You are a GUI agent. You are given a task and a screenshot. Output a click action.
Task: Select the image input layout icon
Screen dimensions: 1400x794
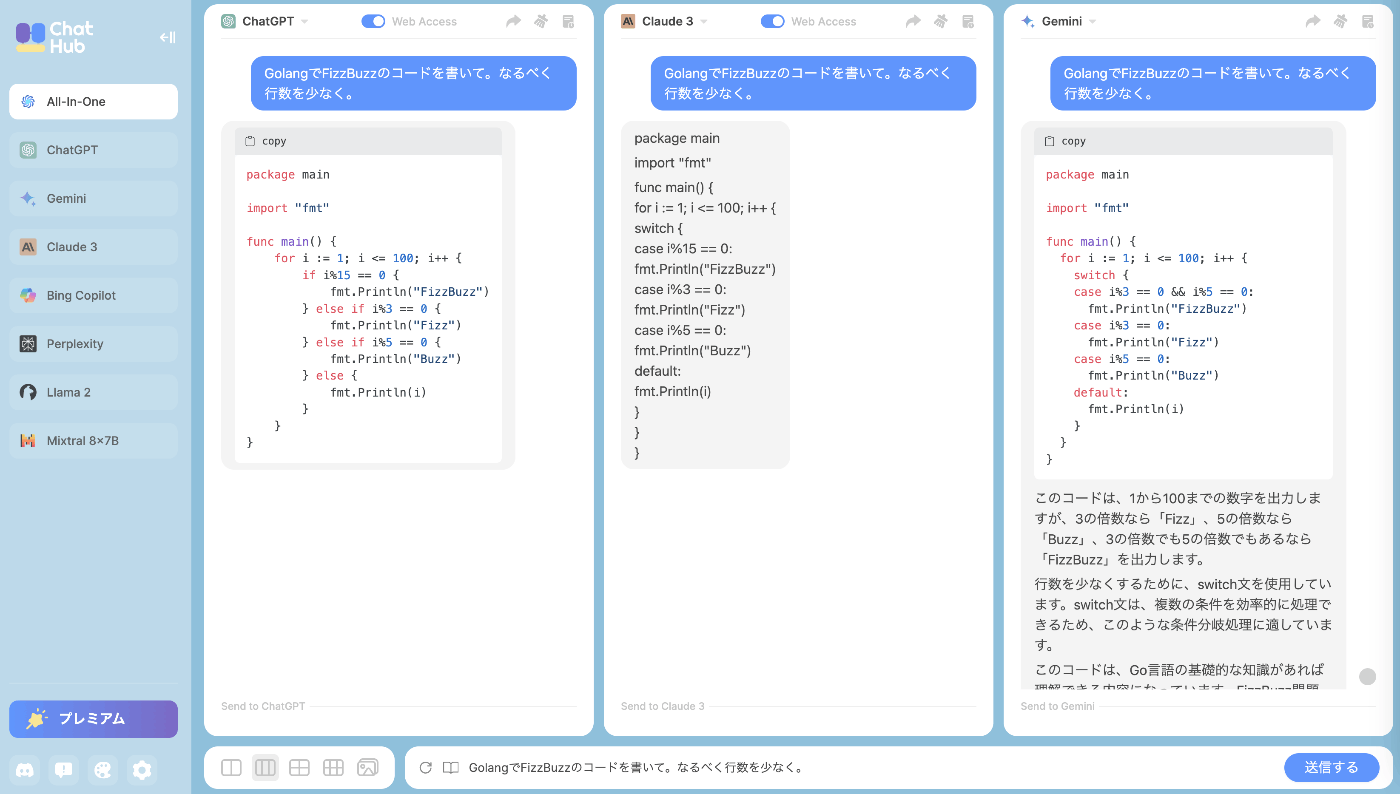point(368,768)
